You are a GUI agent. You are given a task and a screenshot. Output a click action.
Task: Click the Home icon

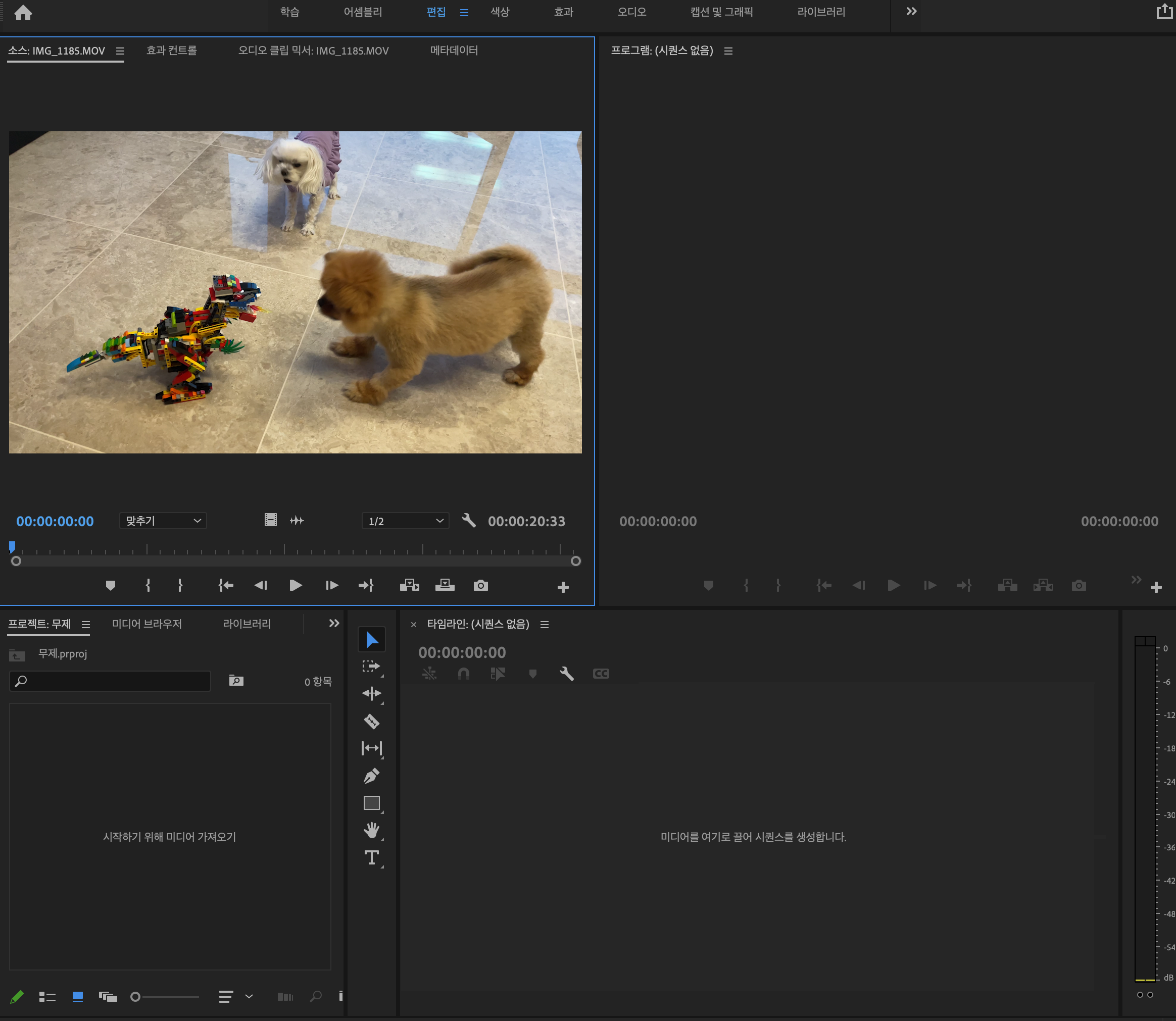click(23, 13)
